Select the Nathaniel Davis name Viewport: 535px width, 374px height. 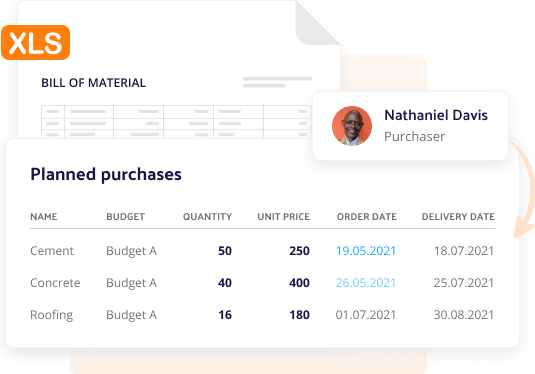tap(436, 115)
